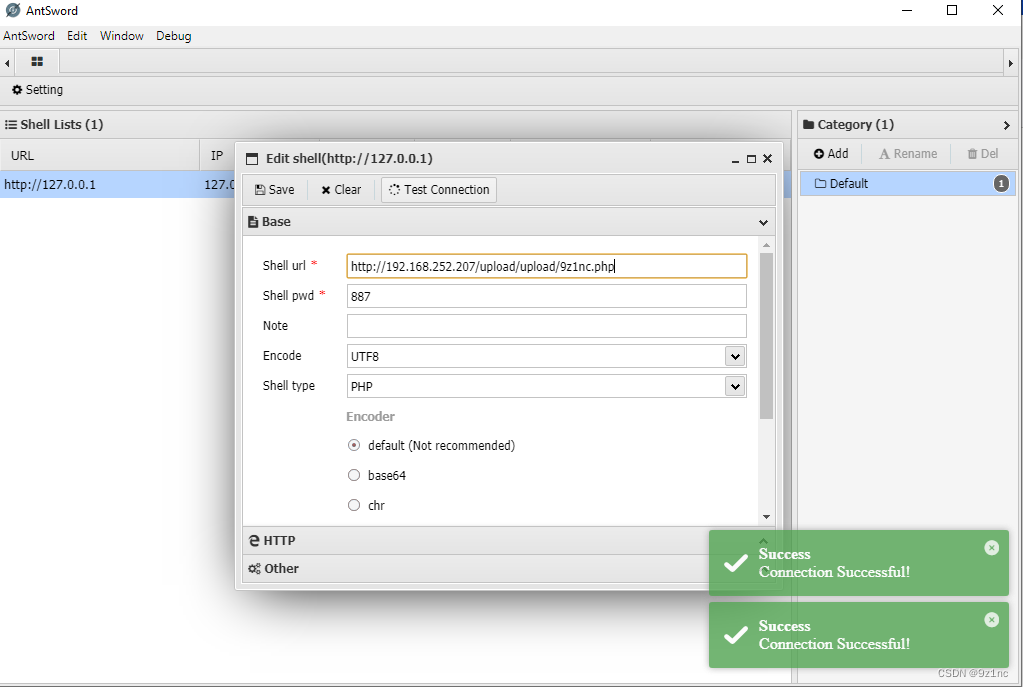Open the Window menu

click(x=121, y=36)
